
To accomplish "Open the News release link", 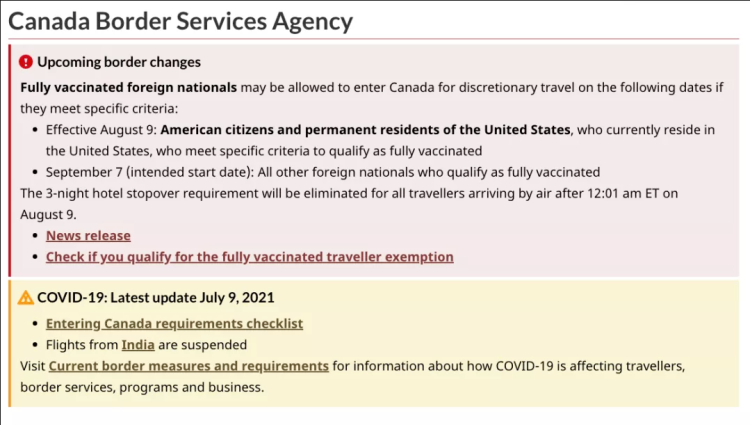I will 88,236.
